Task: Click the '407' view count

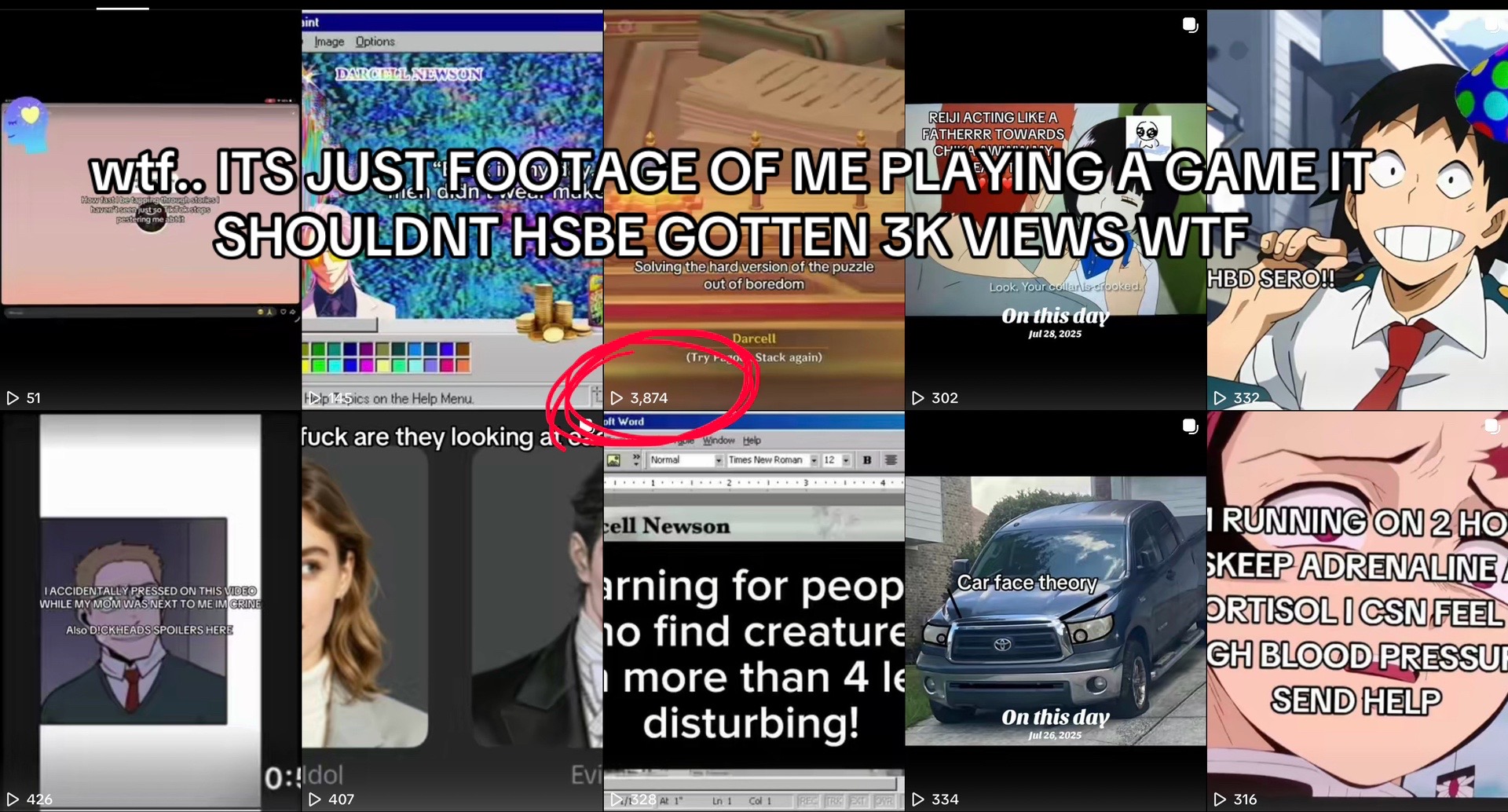Action: [341, 799]
